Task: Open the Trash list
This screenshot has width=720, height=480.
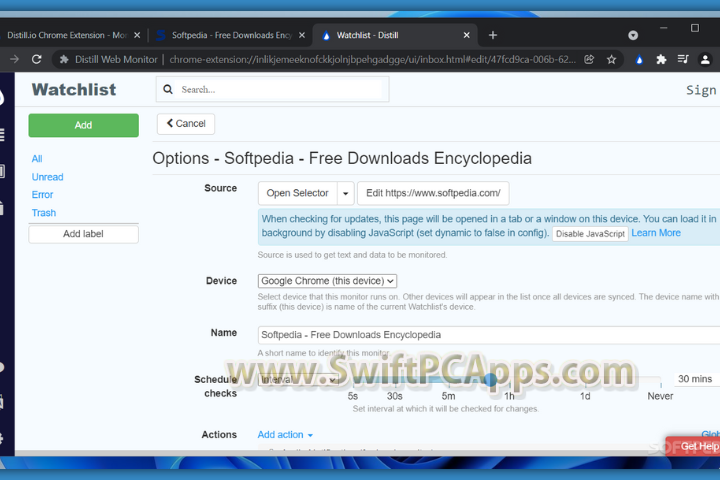Action: click(44, 213)
